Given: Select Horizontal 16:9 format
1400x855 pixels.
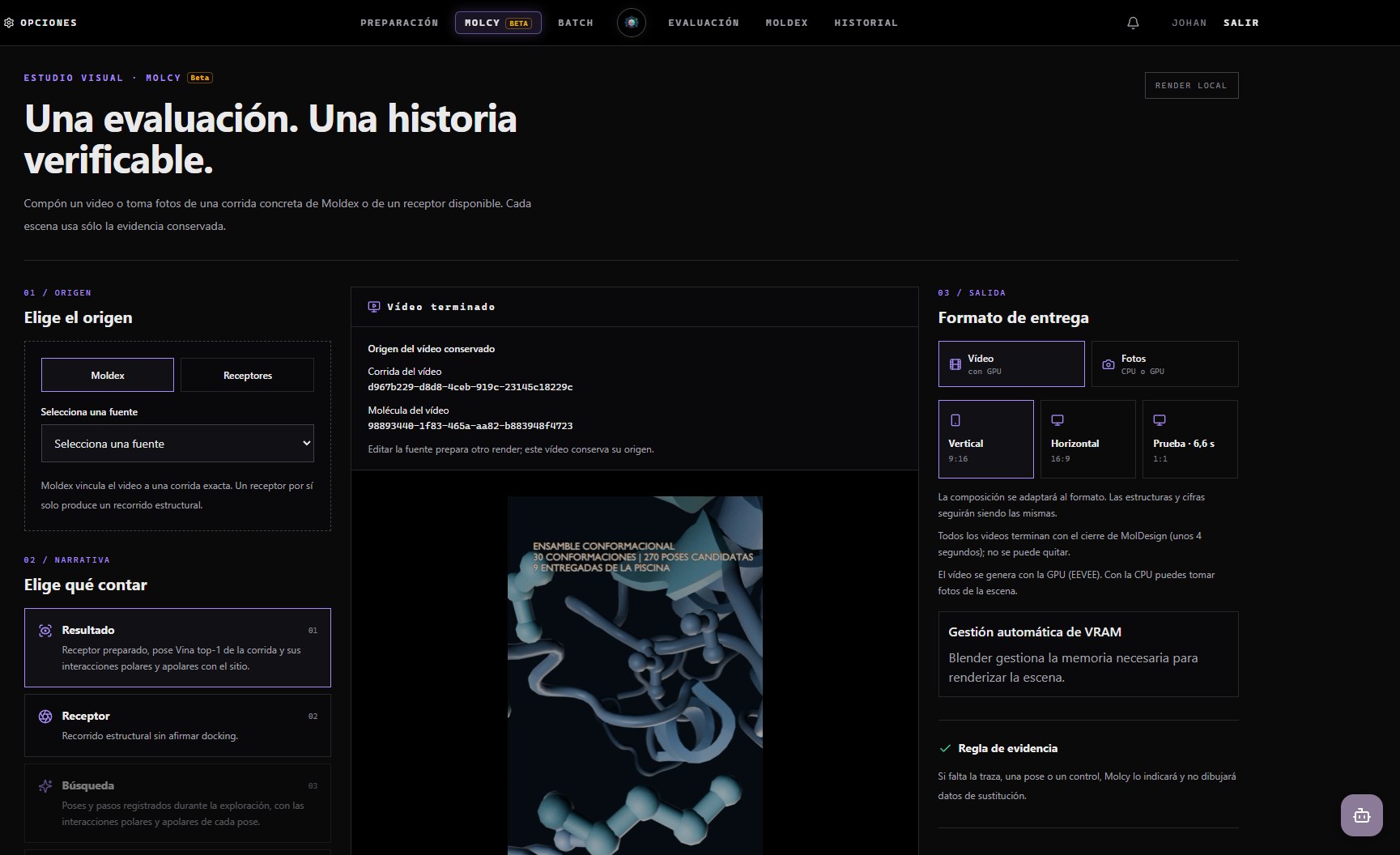Looking at the screenshot, I should [x=1088, y=439].
